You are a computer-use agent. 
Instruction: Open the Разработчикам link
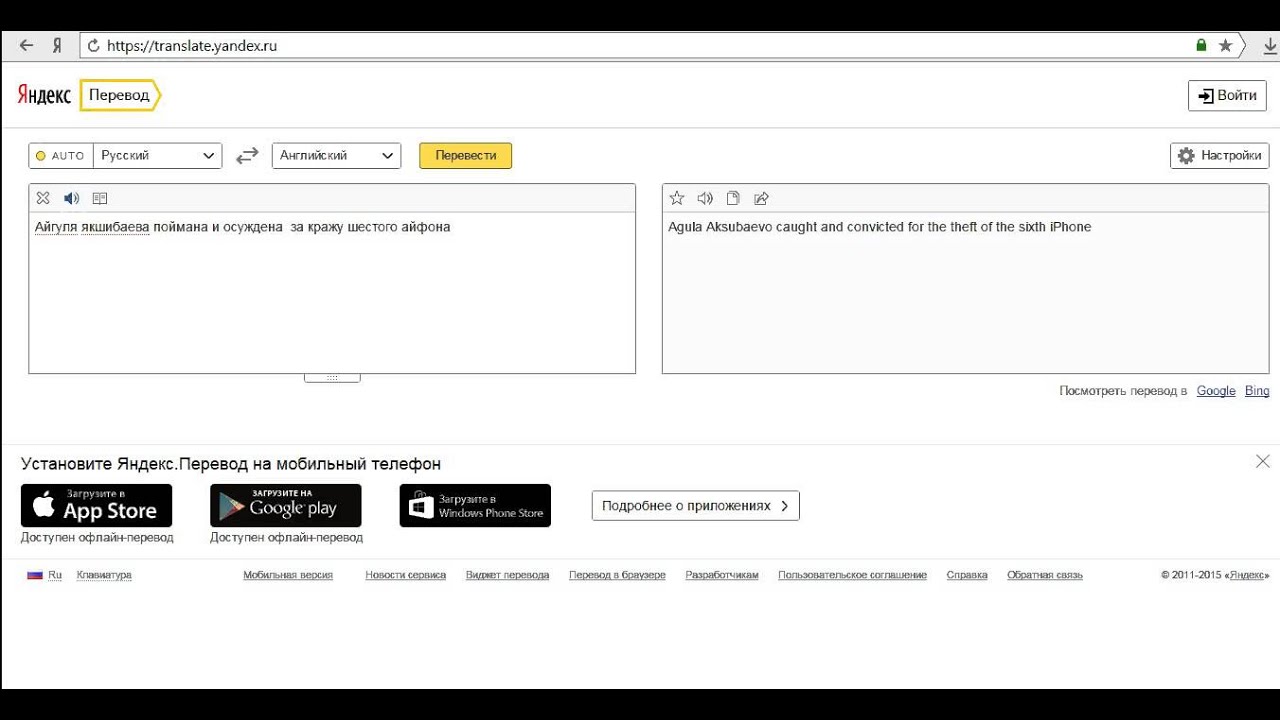[x=722, y=575]
